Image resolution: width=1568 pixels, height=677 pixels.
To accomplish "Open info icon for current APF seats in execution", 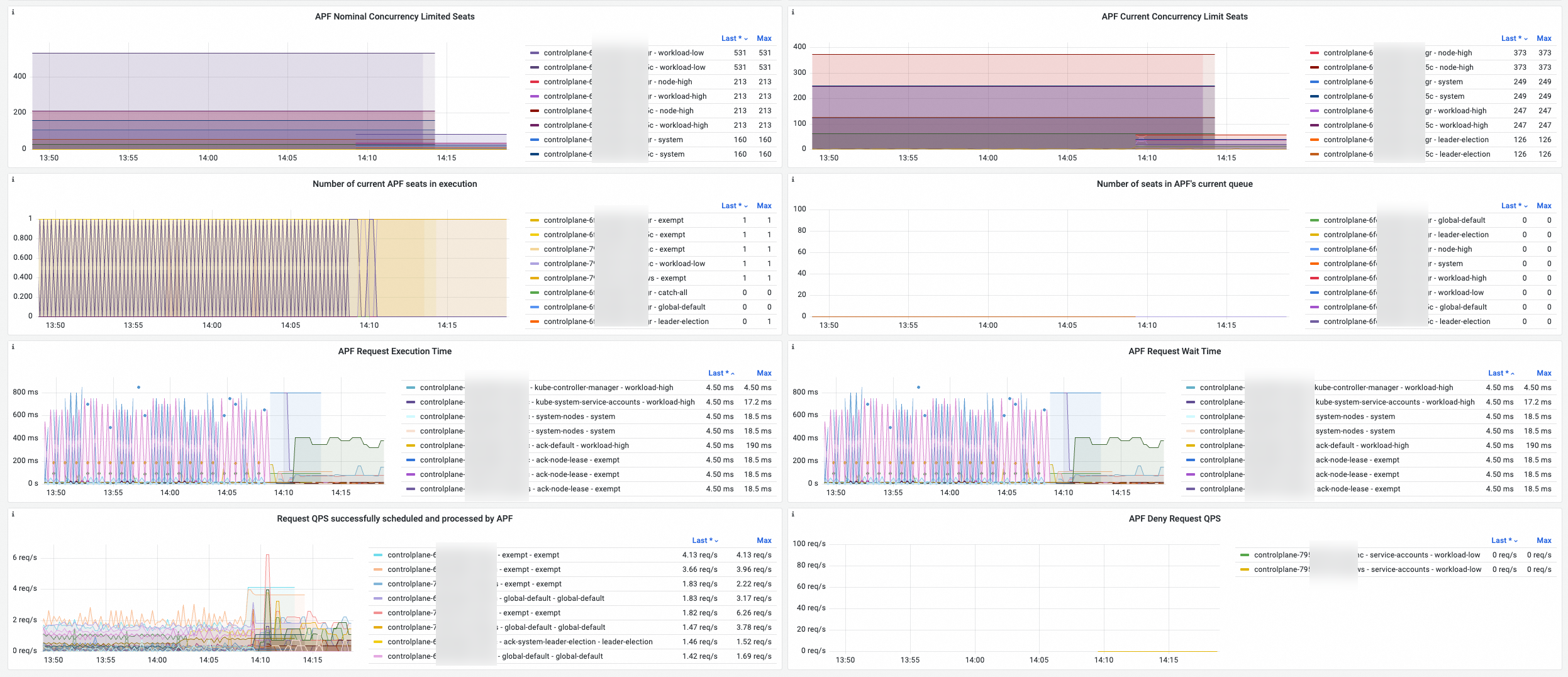I will click(13, 179).
